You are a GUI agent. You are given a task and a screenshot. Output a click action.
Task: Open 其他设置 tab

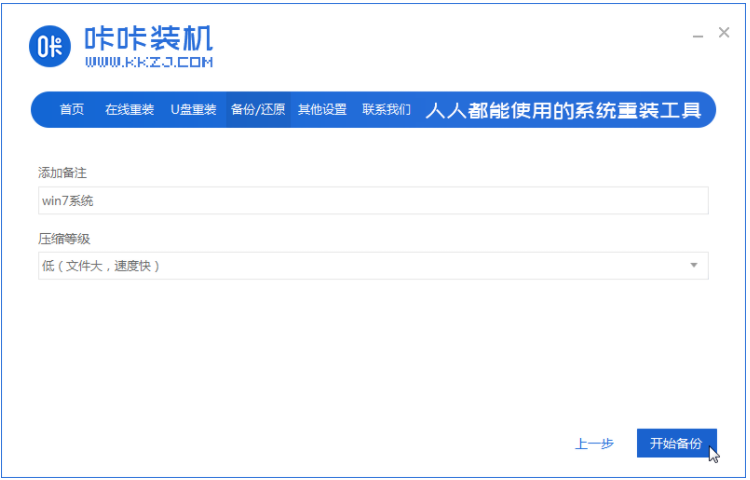(x=322, y=109)
